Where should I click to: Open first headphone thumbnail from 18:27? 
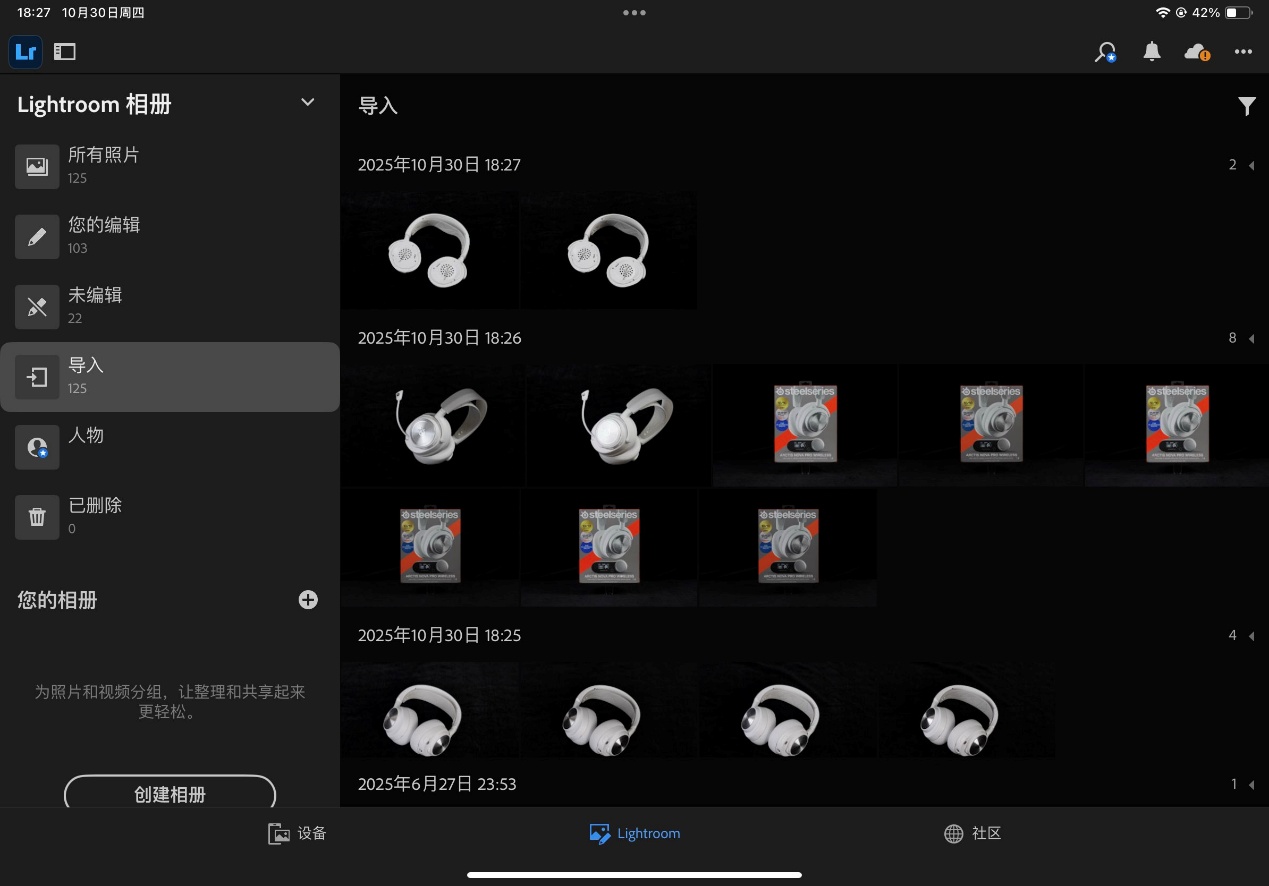click(x=429, y=250)
